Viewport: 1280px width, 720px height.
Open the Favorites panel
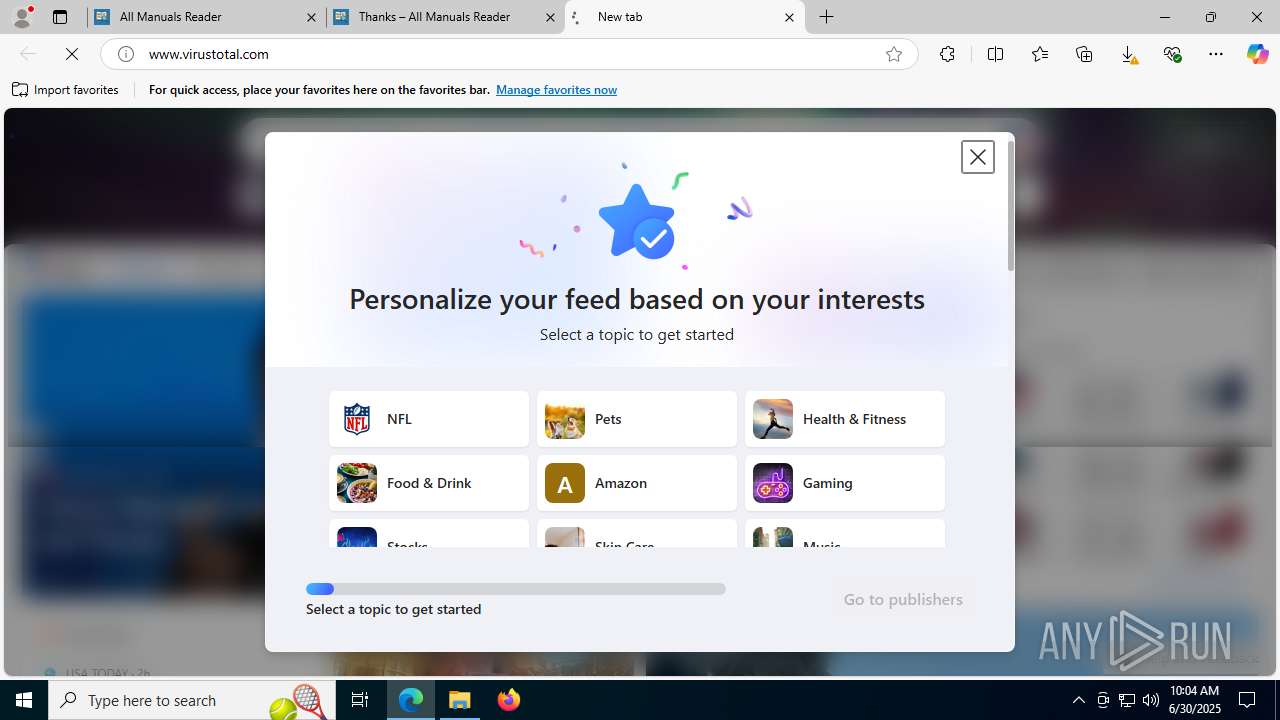point(1040,54)
